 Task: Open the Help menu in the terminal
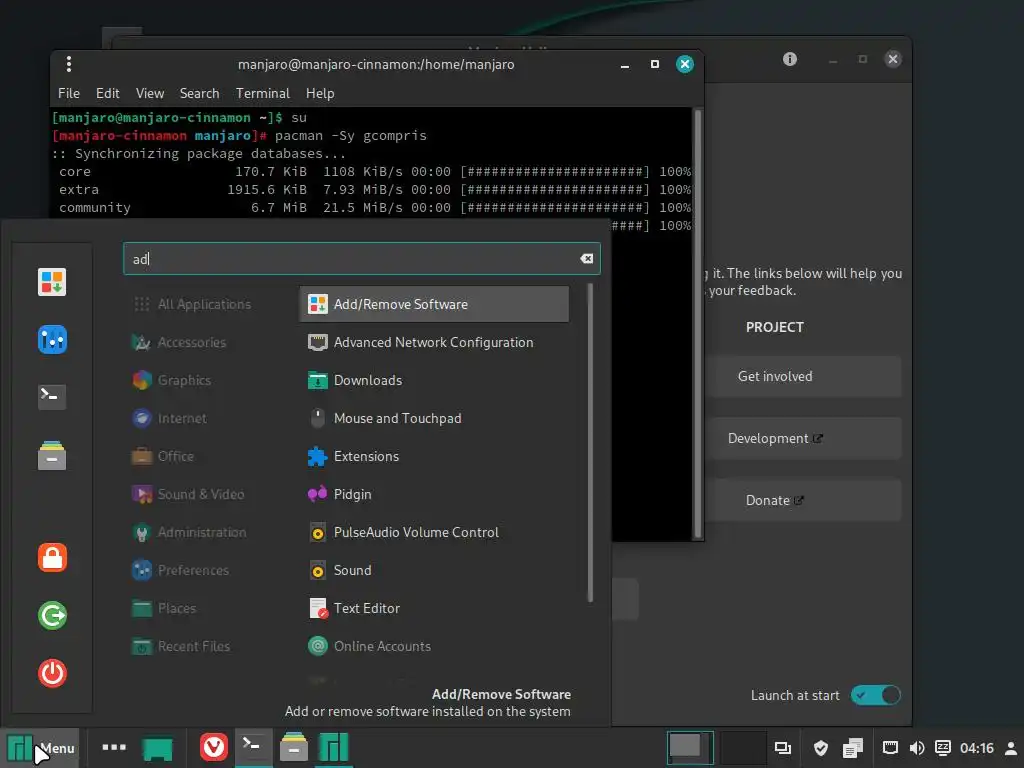(320, 93)
